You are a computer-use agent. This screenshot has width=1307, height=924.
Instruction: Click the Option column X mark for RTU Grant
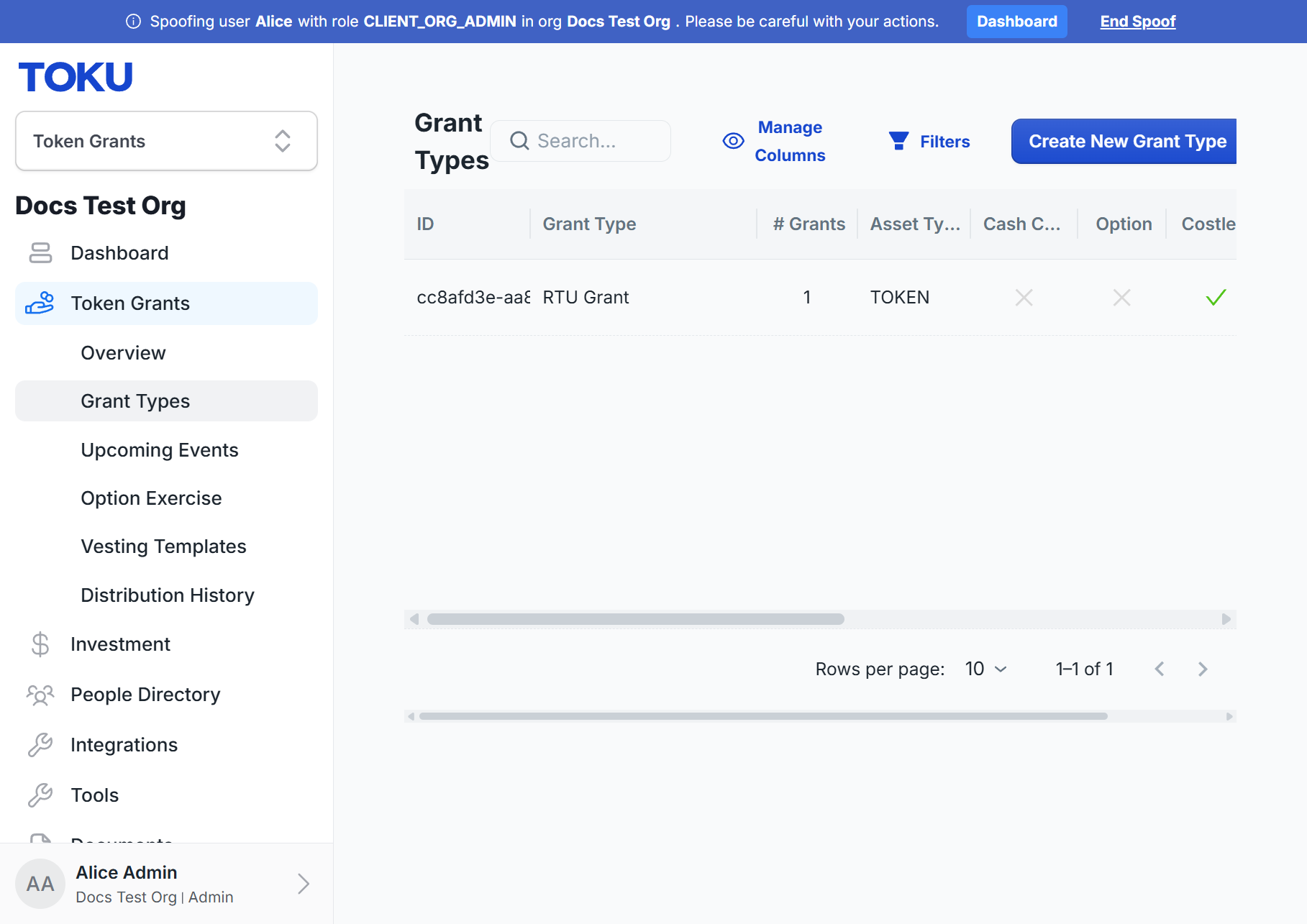click(1122, 297)
